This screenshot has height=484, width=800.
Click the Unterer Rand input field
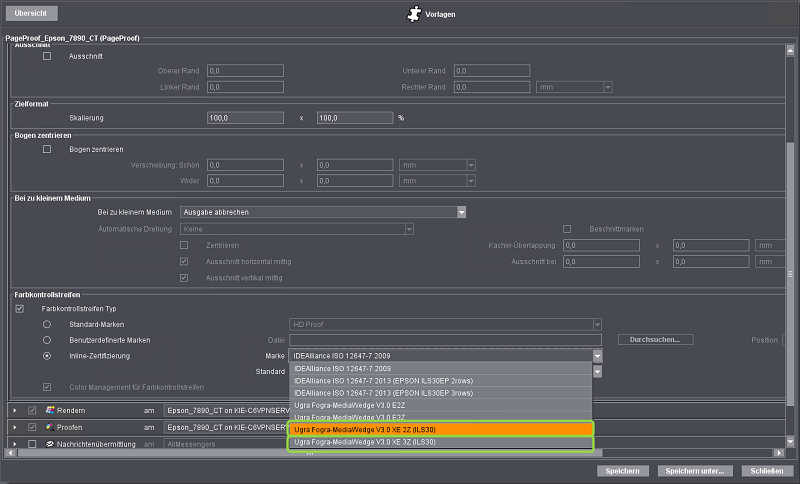tap(492, 71)
